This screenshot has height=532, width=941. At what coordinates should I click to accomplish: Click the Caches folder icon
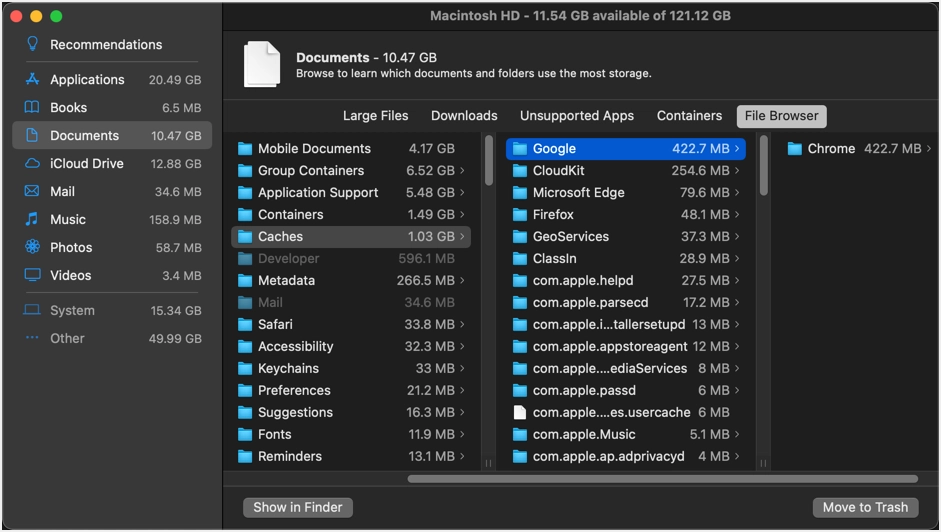245,237
